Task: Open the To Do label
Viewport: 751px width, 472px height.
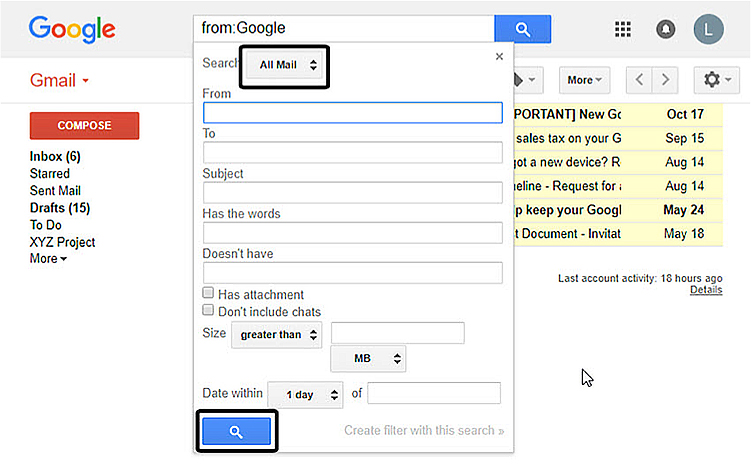Action: click(x=46, y=225)
